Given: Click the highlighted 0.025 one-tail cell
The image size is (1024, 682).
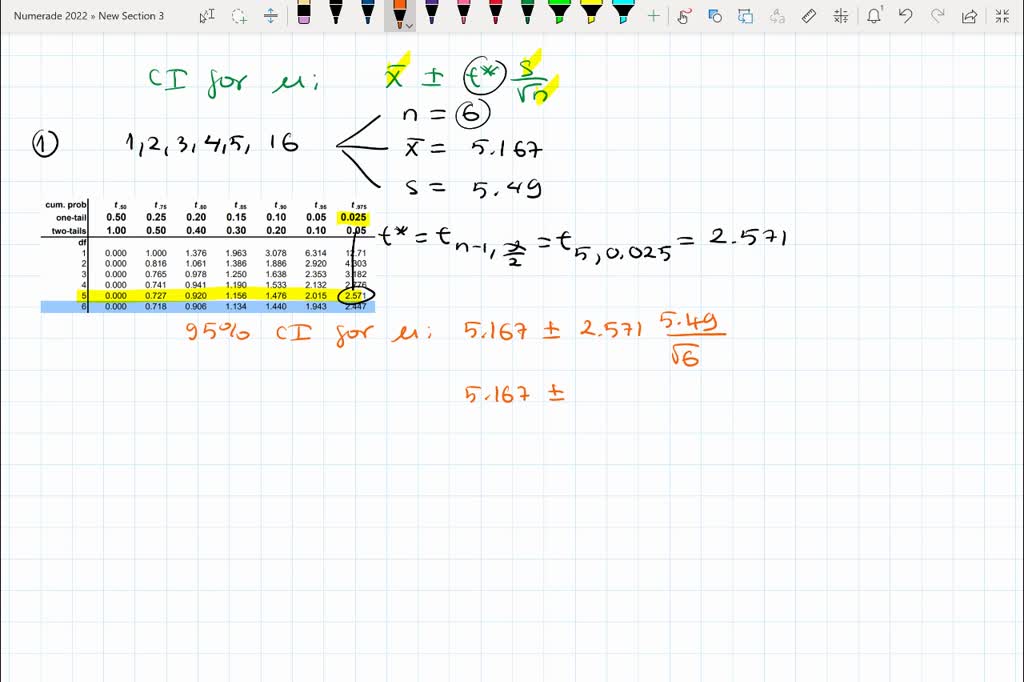Looking at the screenshot, I should [353, 218].
